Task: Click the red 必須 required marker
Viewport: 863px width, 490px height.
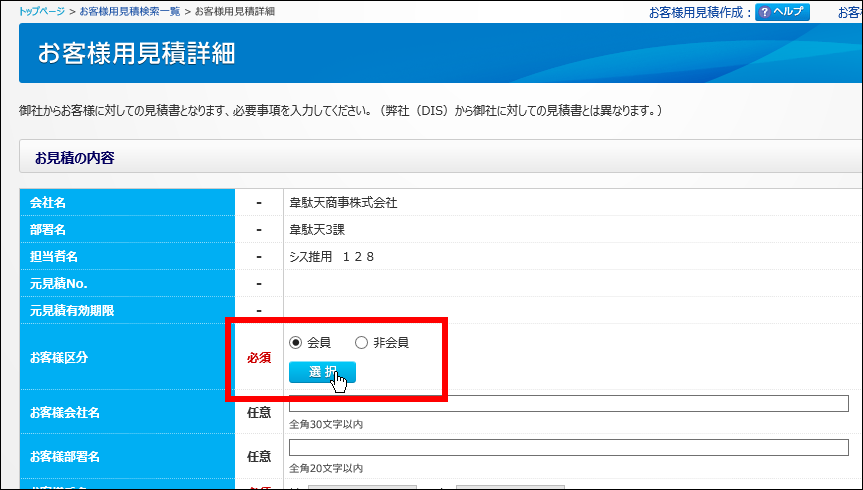Action: coord(259,357)
